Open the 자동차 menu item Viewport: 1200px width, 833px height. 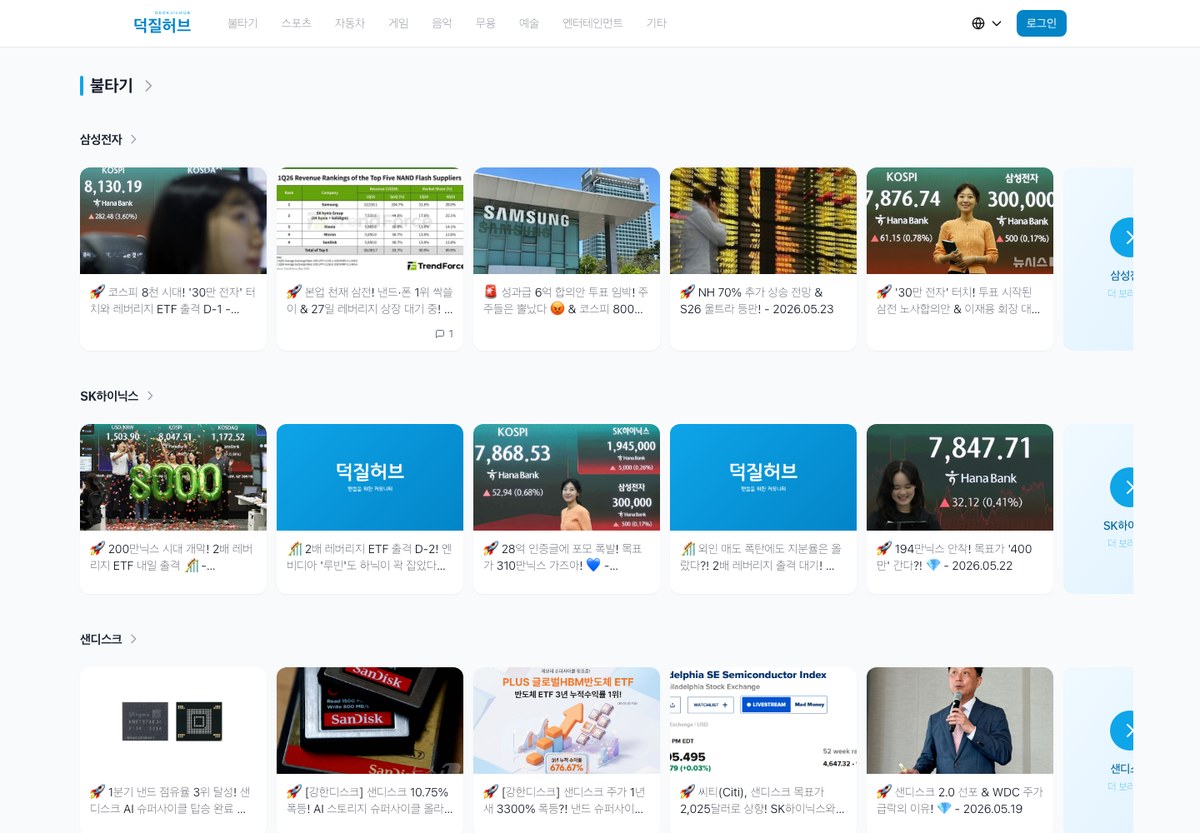350,23
